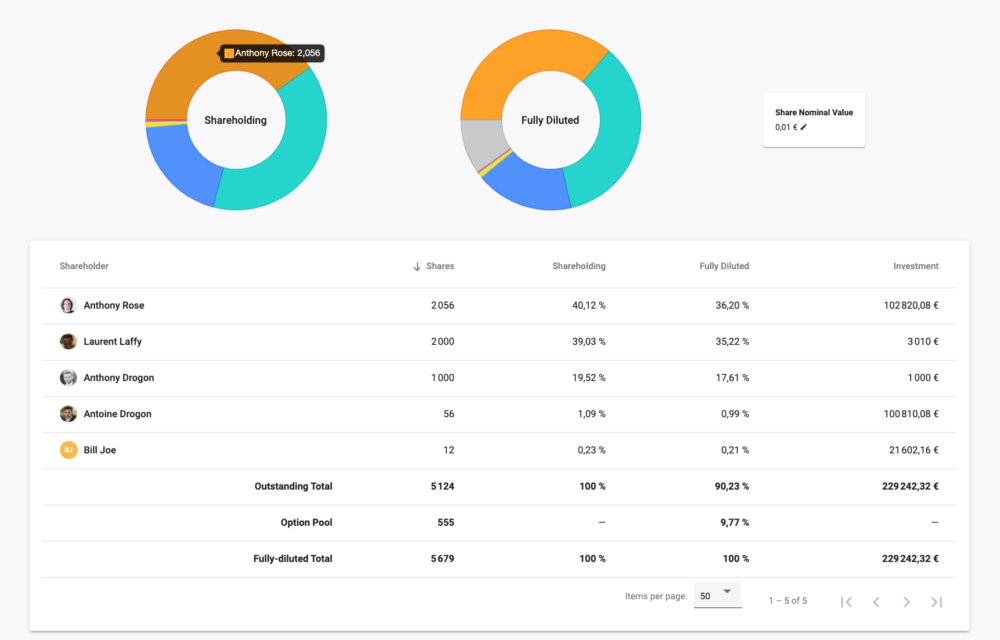Sort the table by Investment column
Image resolution: width=1000 pixels, height=640 pixels.
(x=918, y=266)
